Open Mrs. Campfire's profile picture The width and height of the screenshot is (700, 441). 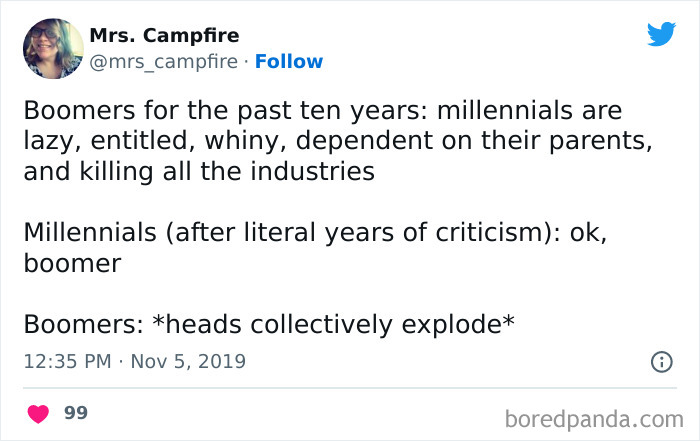[x=53, y=48]
